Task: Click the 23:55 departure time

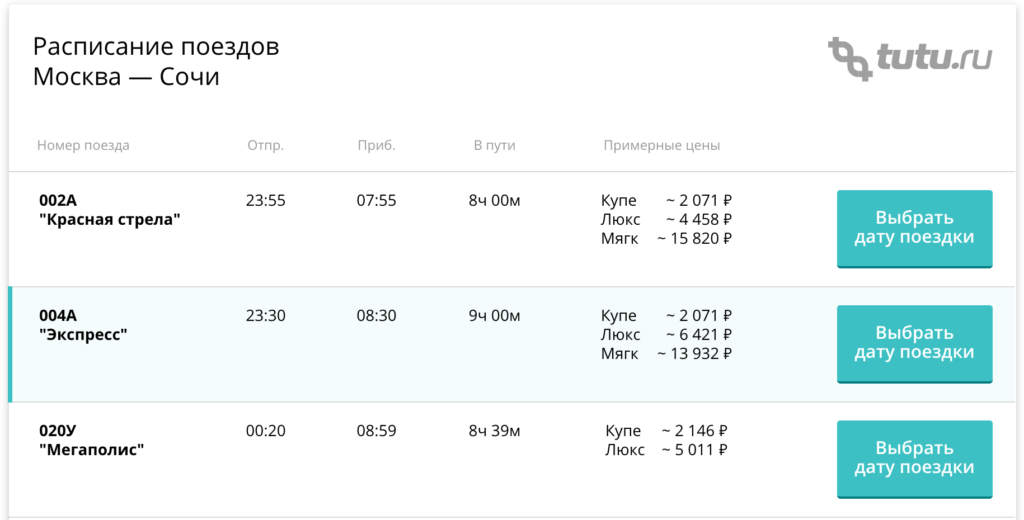Action: tap(265, 201)
